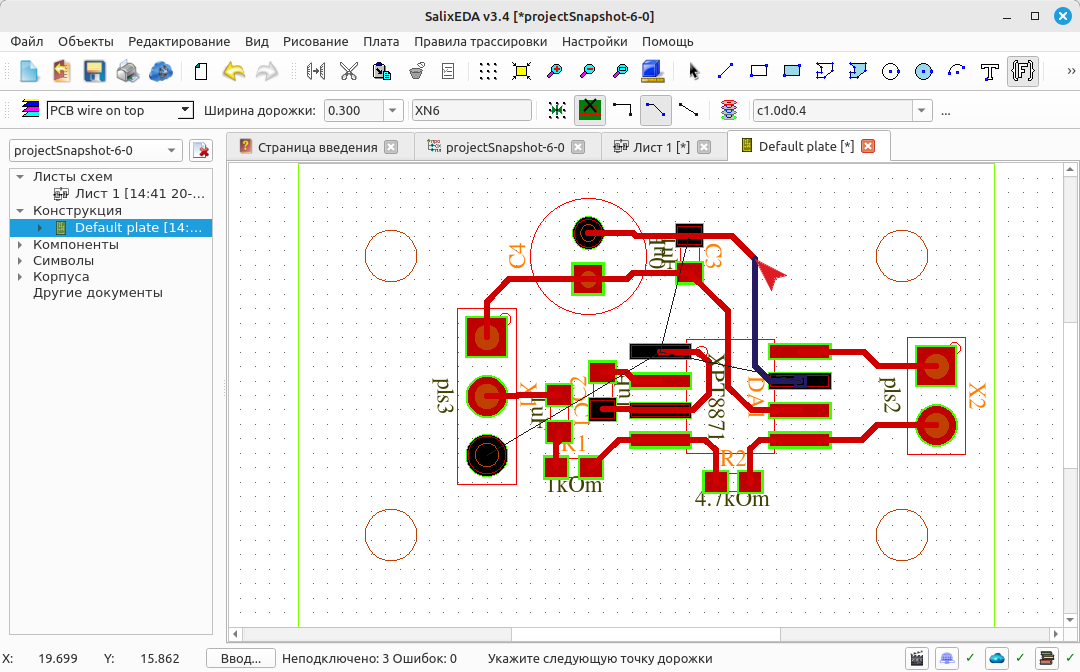Screen dimensions: 1080x672
Task: Click the vertical scrollbar up arrow
Action: coord(1070,169)
